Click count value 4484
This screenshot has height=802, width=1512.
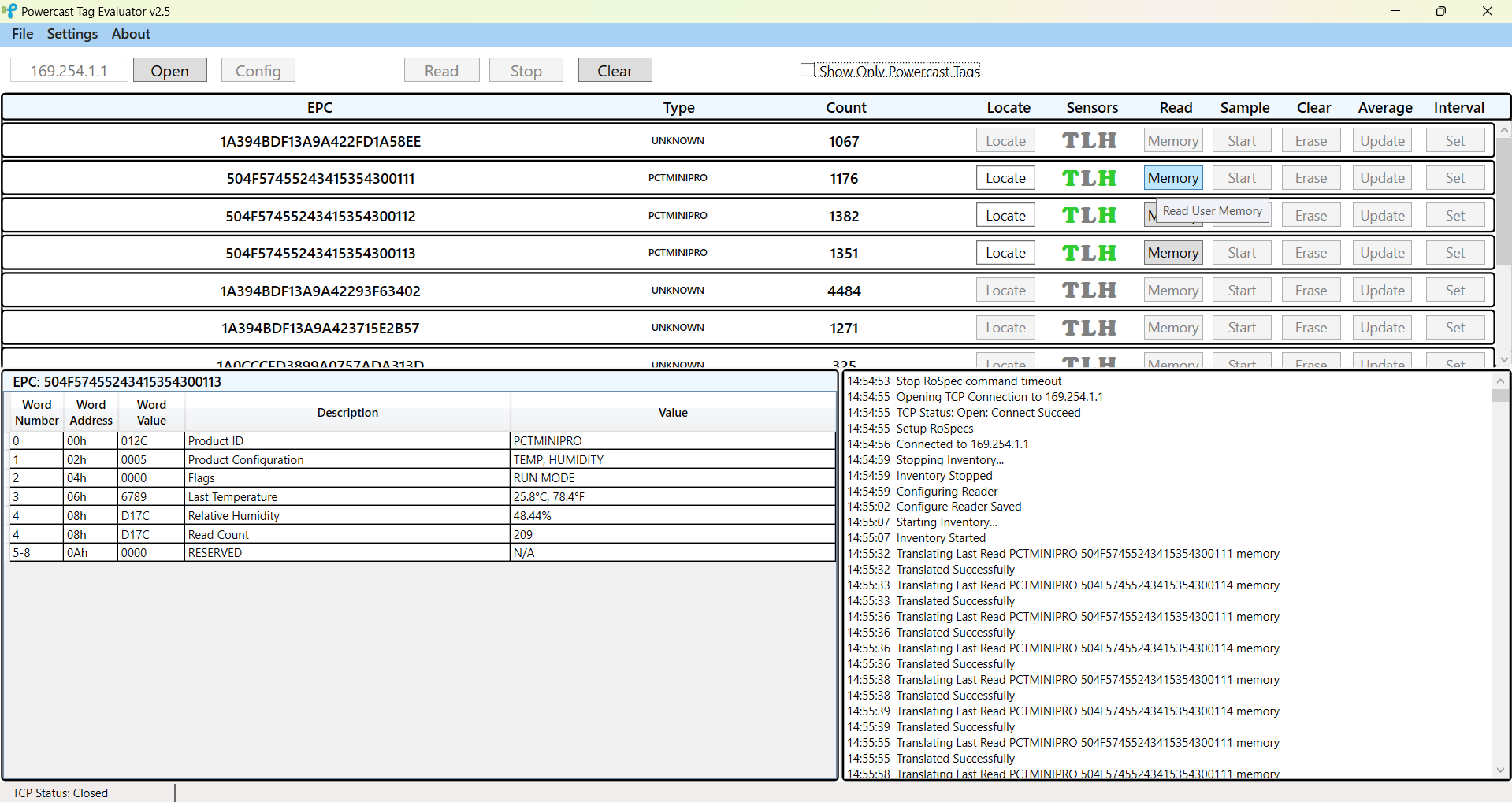point(844,291)
